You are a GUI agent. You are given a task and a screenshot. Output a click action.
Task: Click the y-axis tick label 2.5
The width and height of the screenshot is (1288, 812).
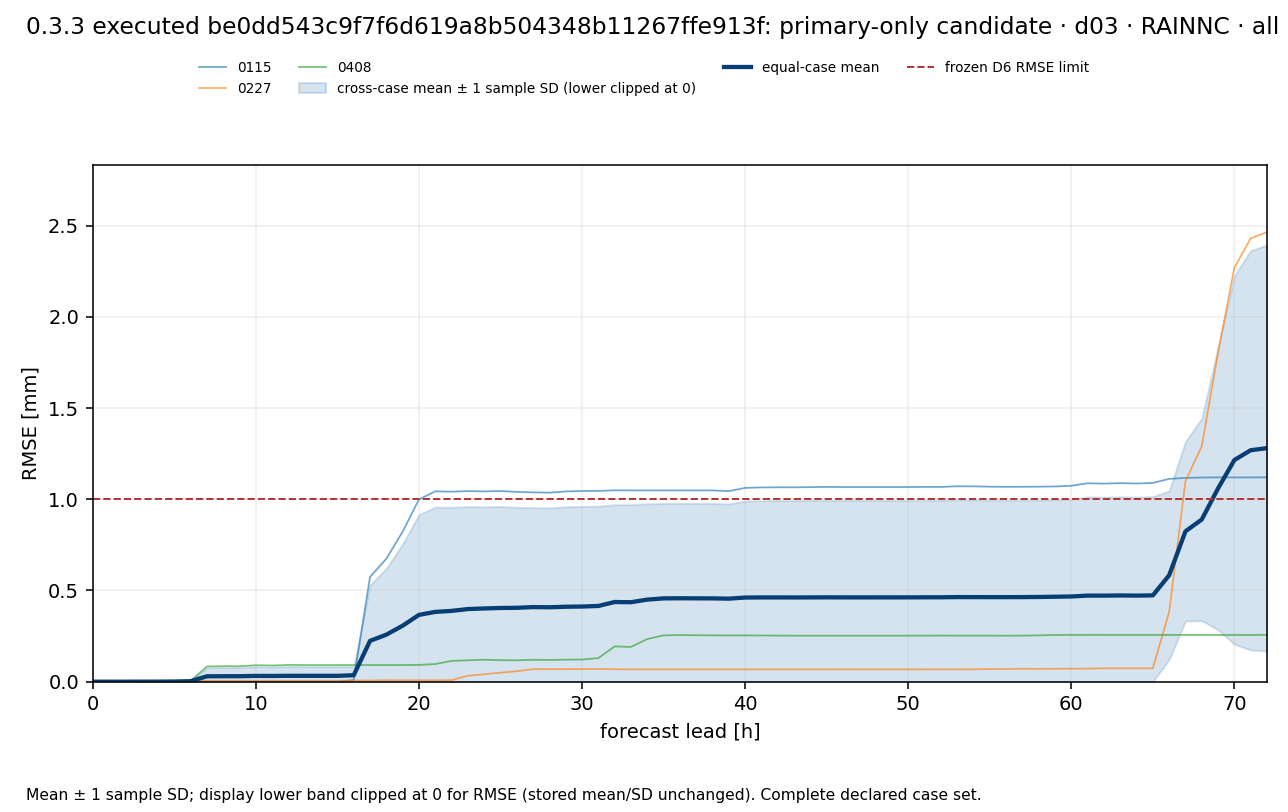64,226
